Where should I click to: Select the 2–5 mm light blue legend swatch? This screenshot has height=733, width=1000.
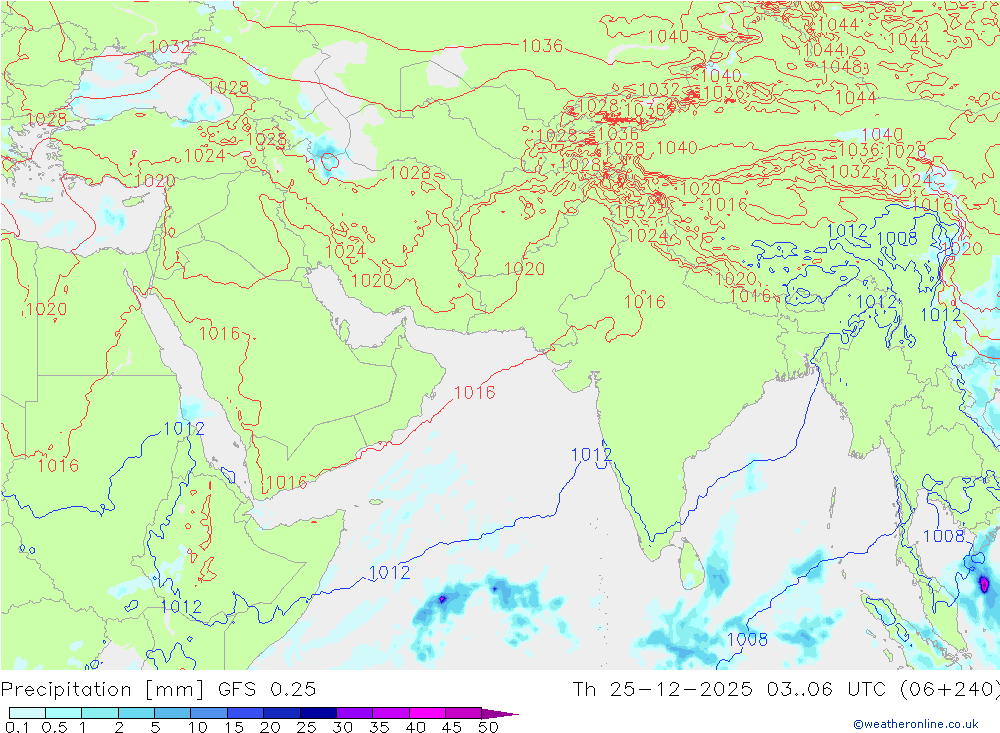[136, 713]
